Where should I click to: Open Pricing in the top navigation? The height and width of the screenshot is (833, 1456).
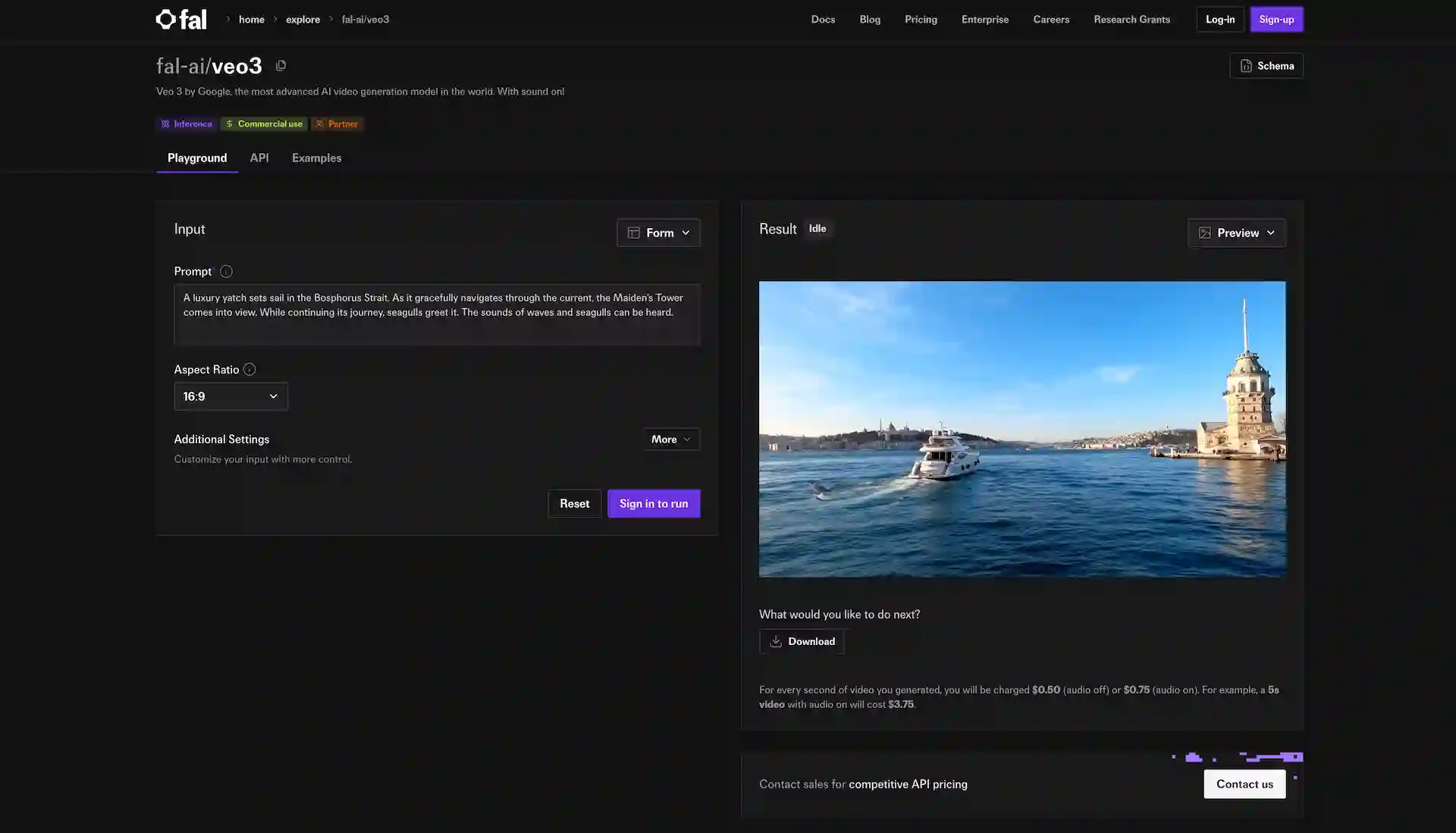click(921, 19)
